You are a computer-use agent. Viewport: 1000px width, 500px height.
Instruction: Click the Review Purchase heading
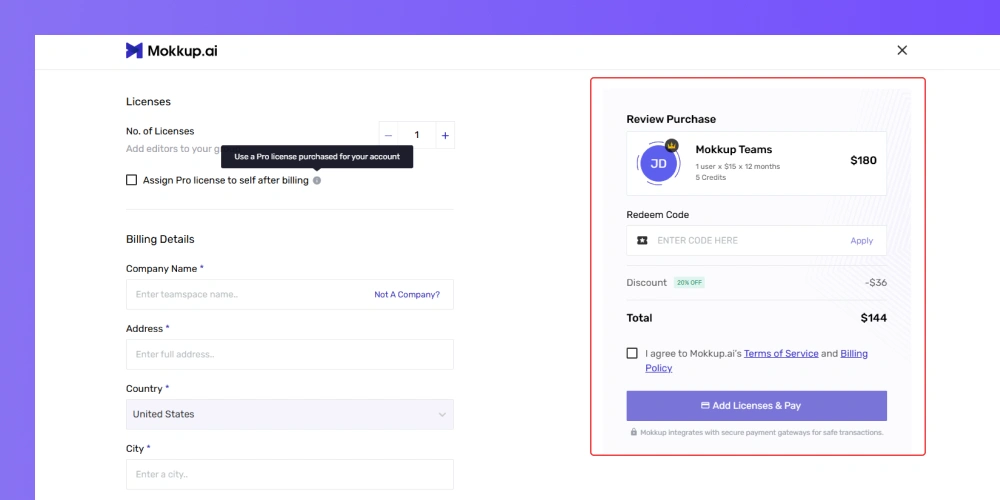tap(671, 119)
